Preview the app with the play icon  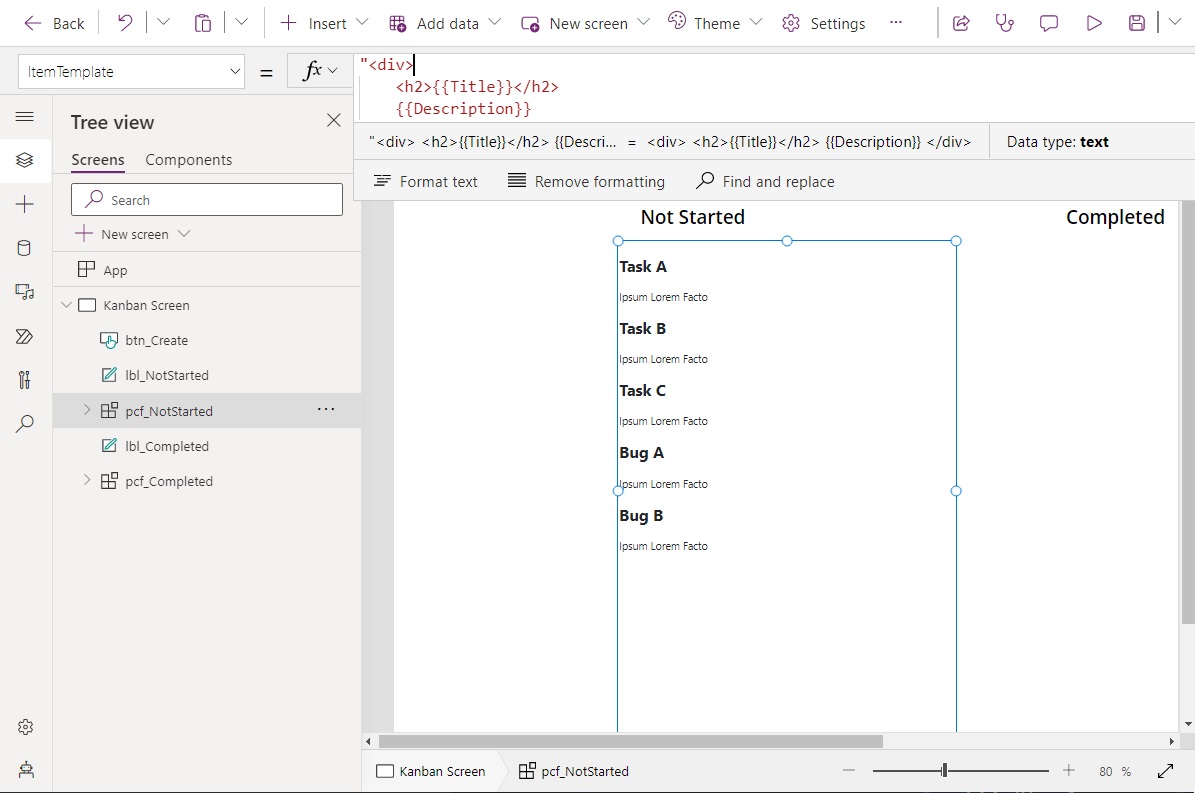point(1093,22)
